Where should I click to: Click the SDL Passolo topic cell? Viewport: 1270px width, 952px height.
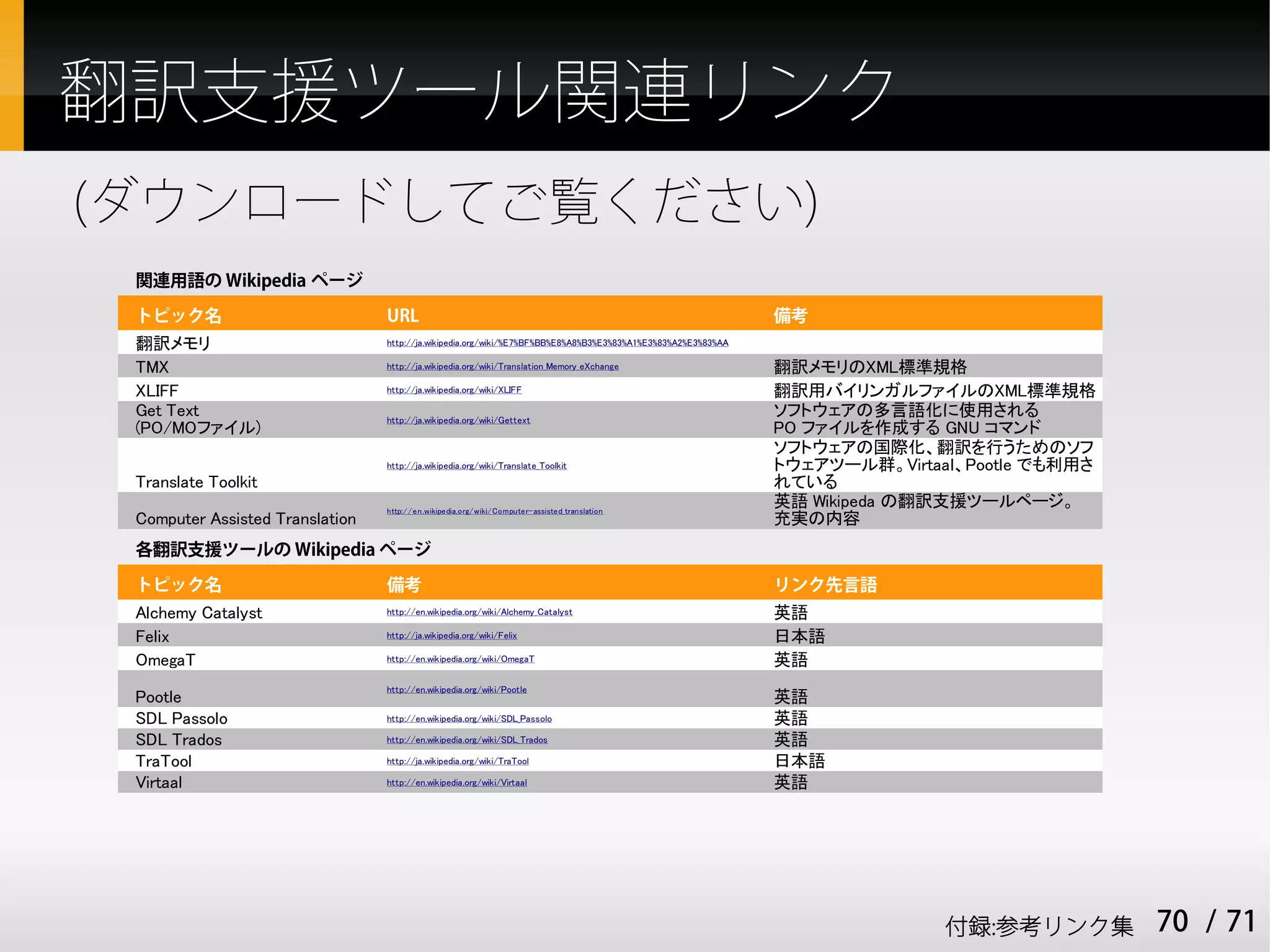click(x=181, y=718)
